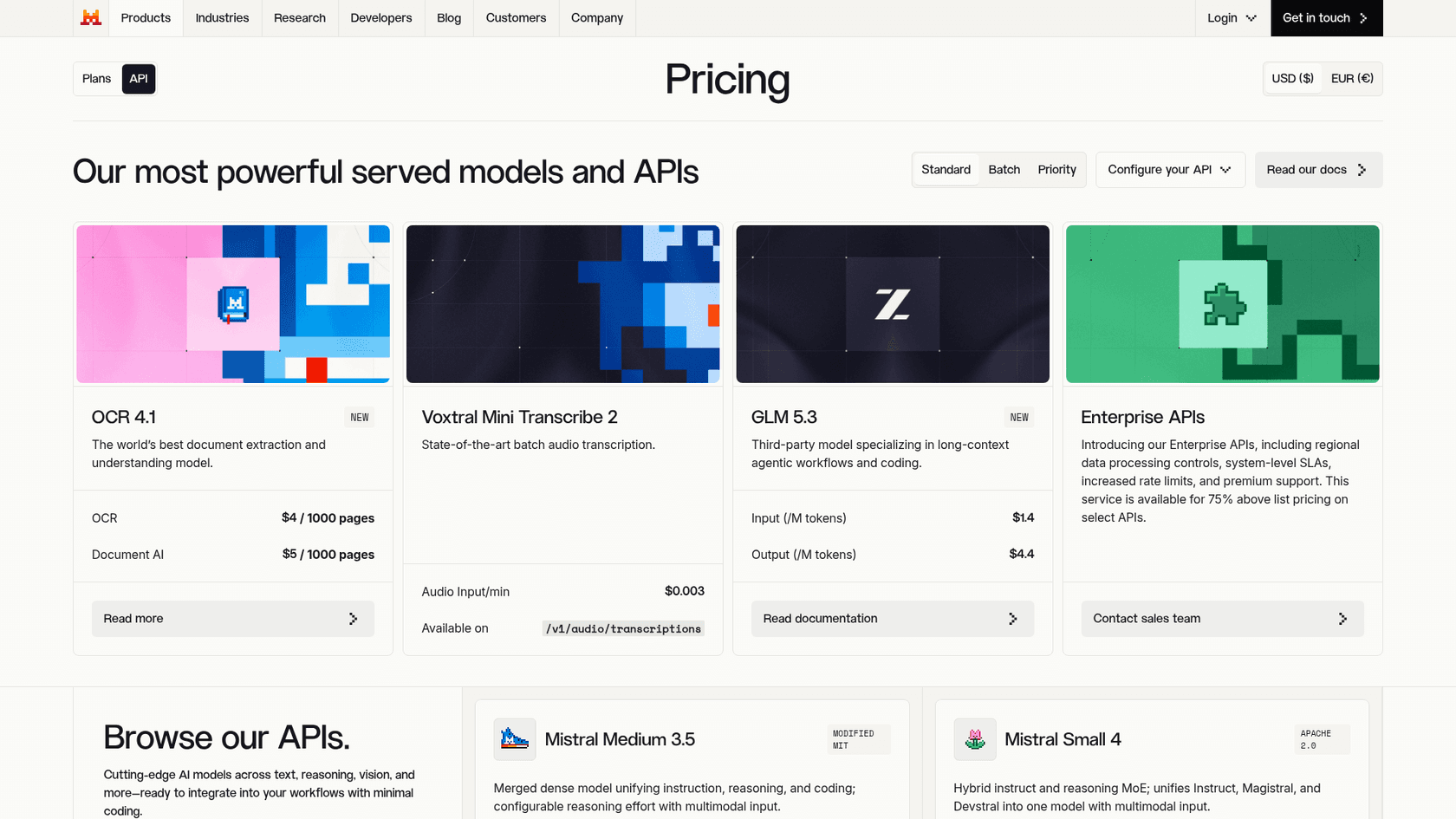This screenshot has height=819, width=1456.
Task: Click the arrow icon in Read our docs
Action: pos(1362,170)
